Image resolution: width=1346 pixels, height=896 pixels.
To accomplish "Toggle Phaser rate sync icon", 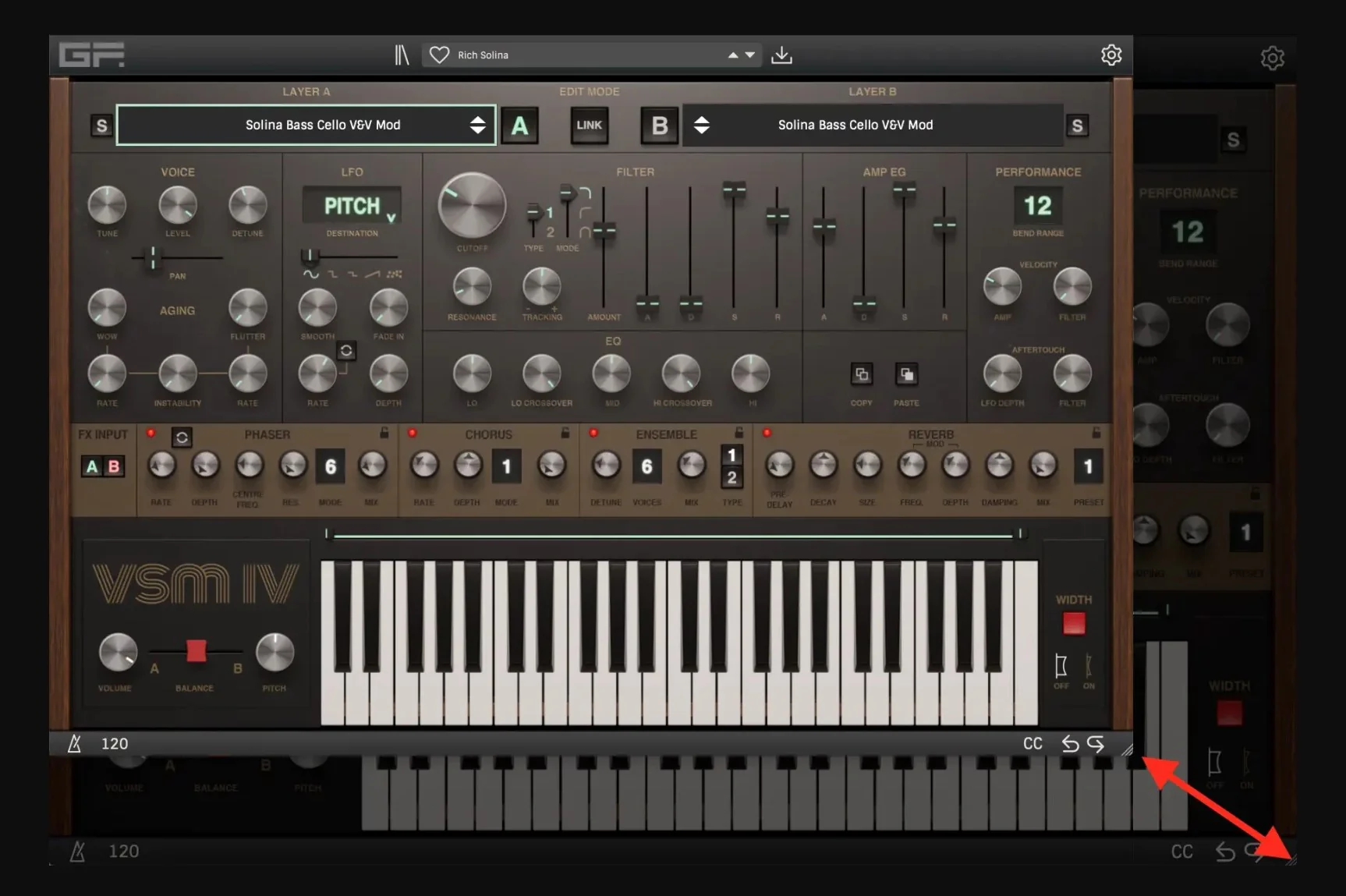I will click(x=182, y=437).
